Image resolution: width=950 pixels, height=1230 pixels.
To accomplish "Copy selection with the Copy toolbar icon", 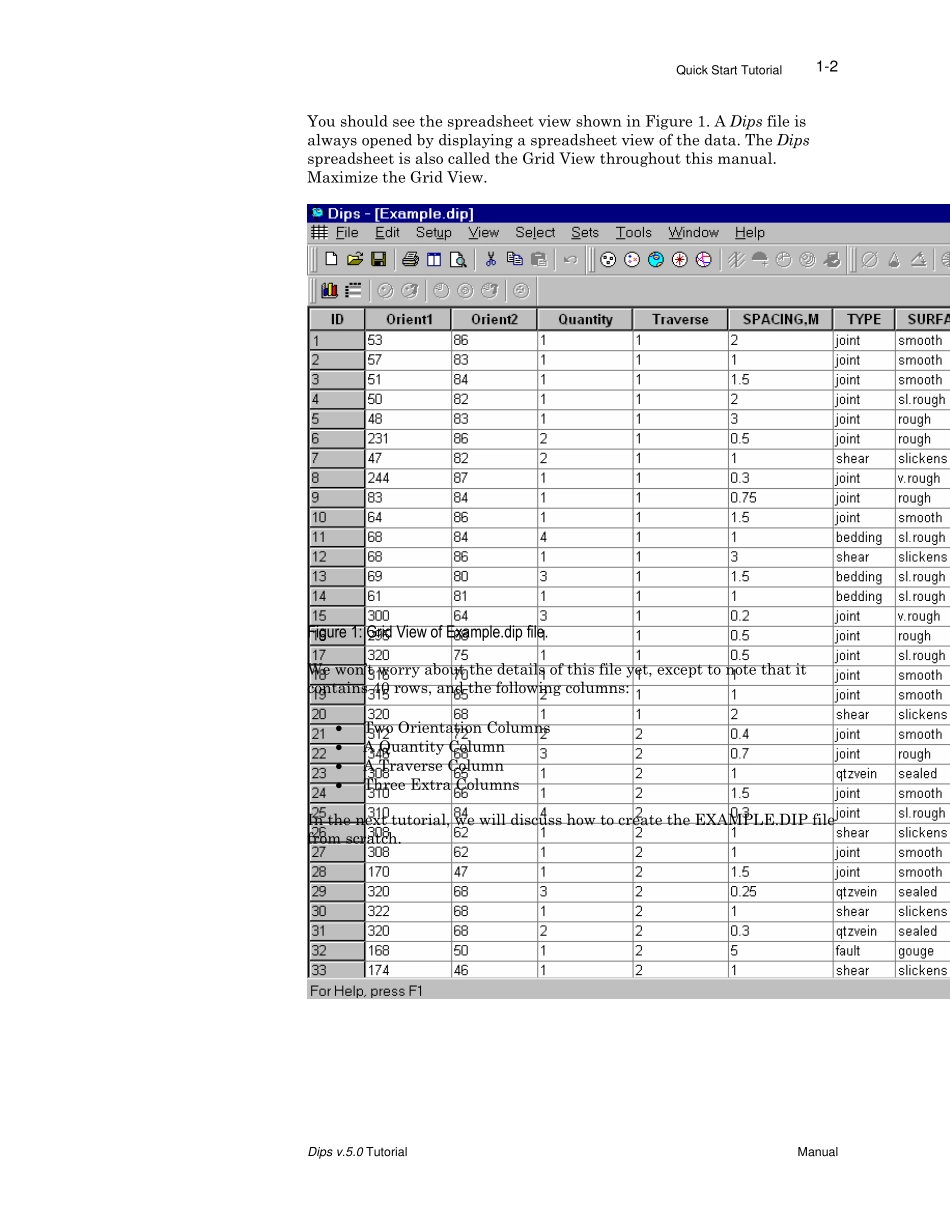I will coord(514,259).
